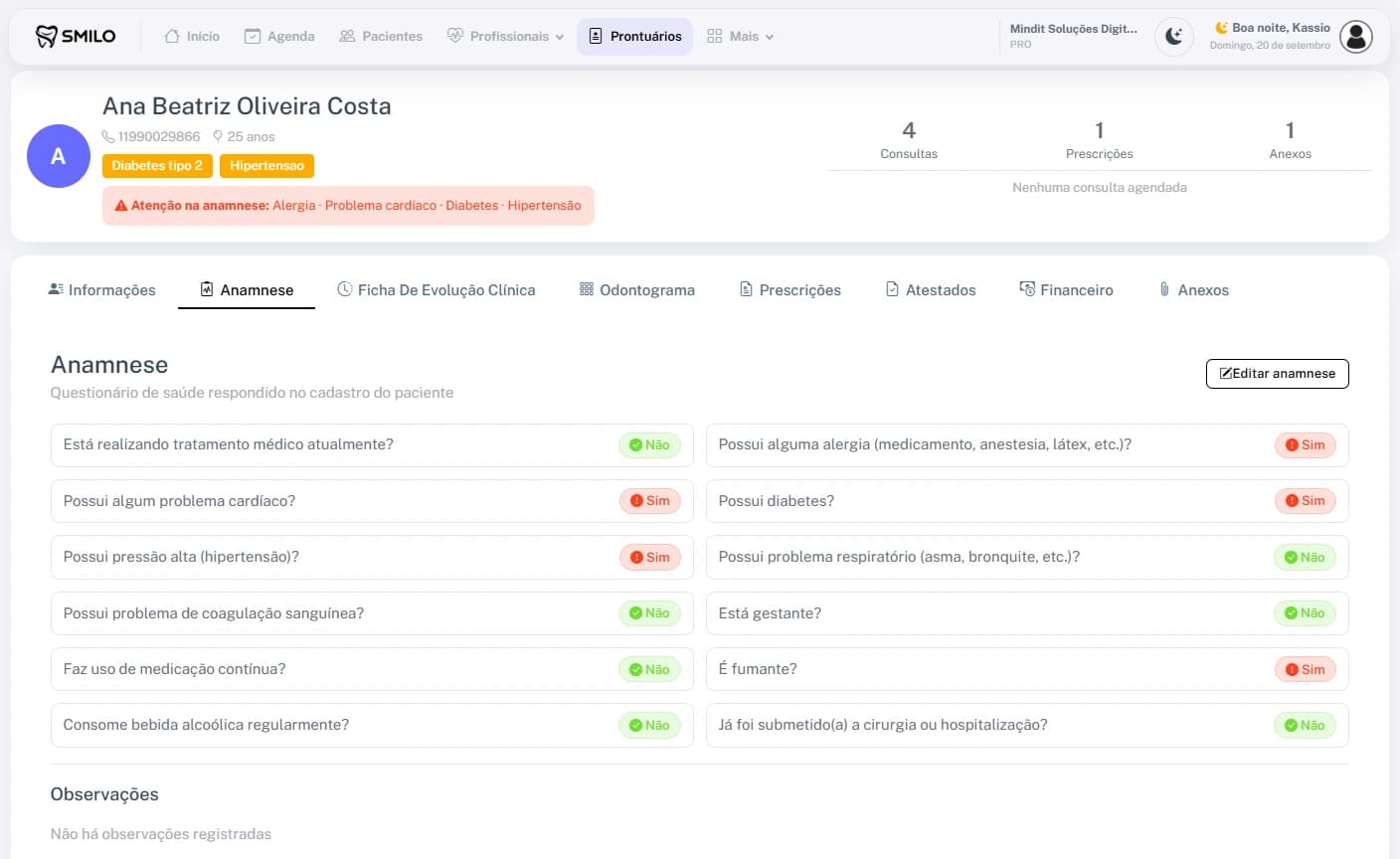Click the heartbeat icon beside Profissionais
Viewport: 1400px width, 859px height.
click(455, 36)
